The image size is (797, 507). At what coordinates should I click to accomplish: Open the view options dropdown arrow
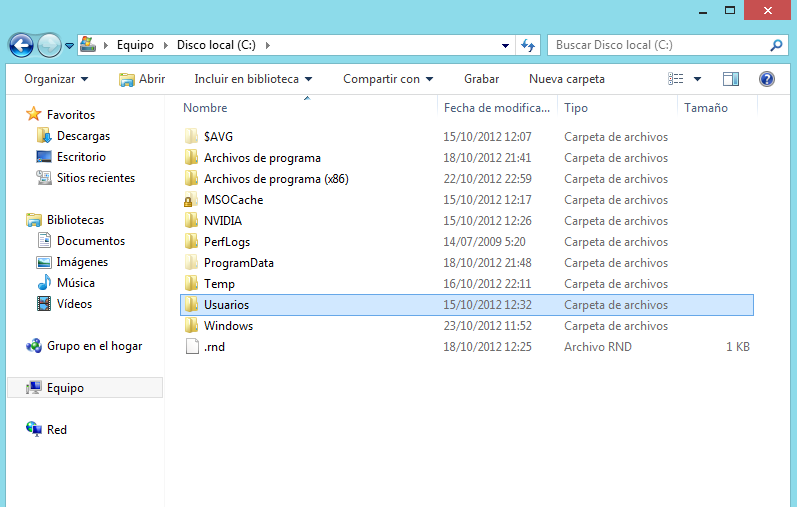[x=697, y=79]
